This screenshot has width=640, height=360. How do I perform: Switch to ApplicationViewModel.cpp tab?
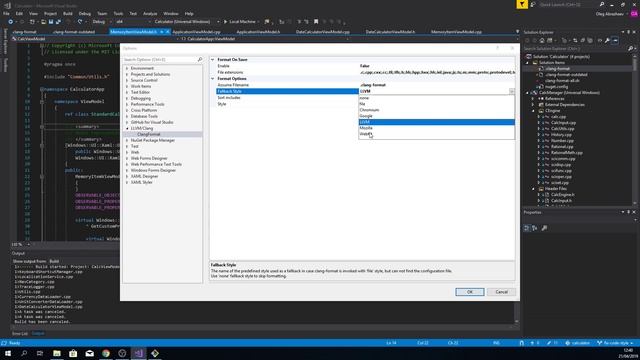point(196,31)
